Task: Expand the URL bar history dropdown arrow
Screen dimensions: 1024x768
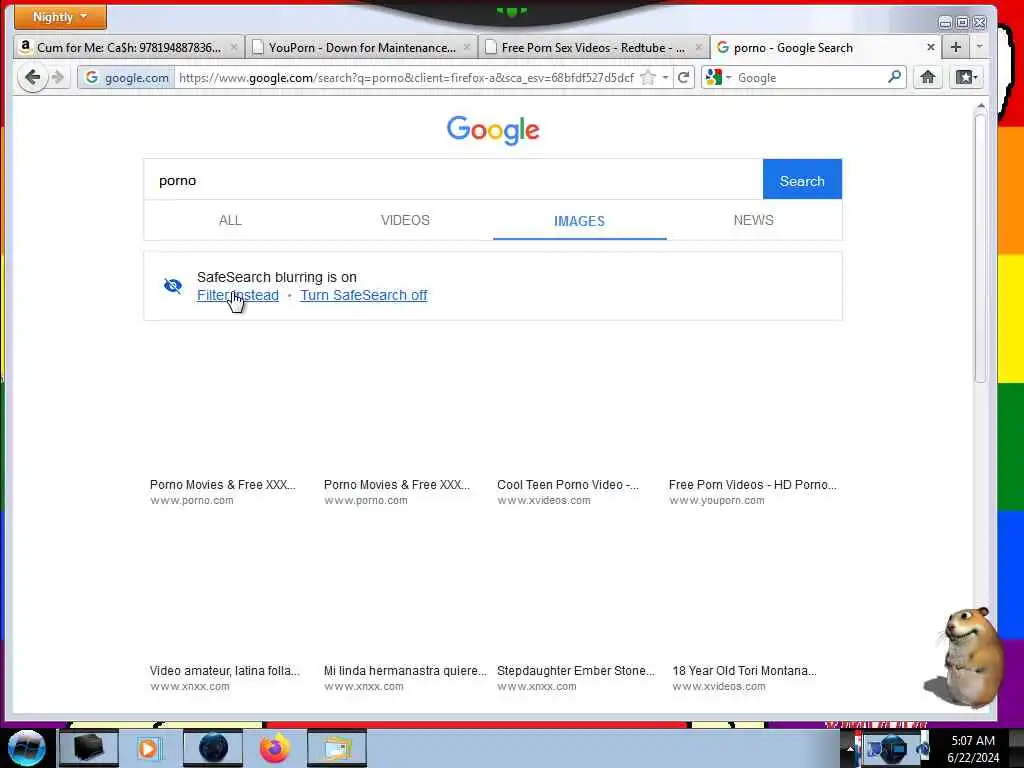Action: click(x=665, y=78)
